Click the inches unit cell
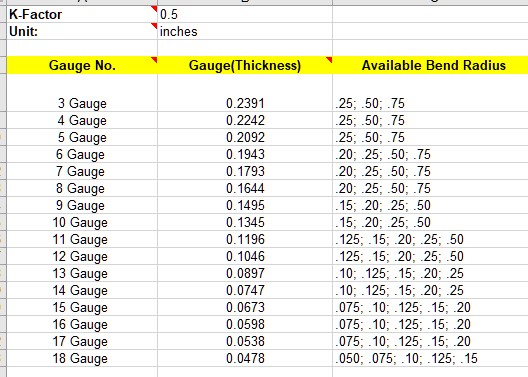The width and height of the screenshot is (528, 377). pyautogui.click(x=245, y=31)
